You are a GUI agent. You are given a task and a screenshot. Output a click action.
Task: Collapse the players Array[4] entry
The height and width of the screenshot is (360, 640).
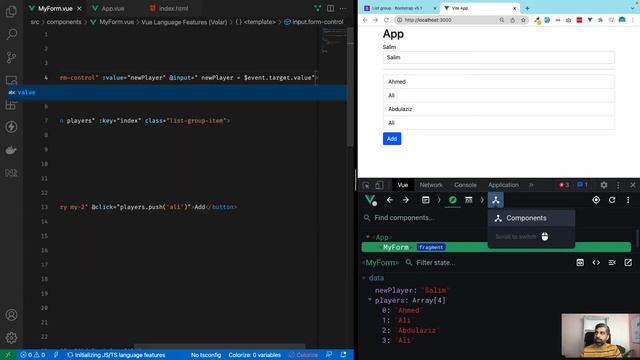(370, 300)
